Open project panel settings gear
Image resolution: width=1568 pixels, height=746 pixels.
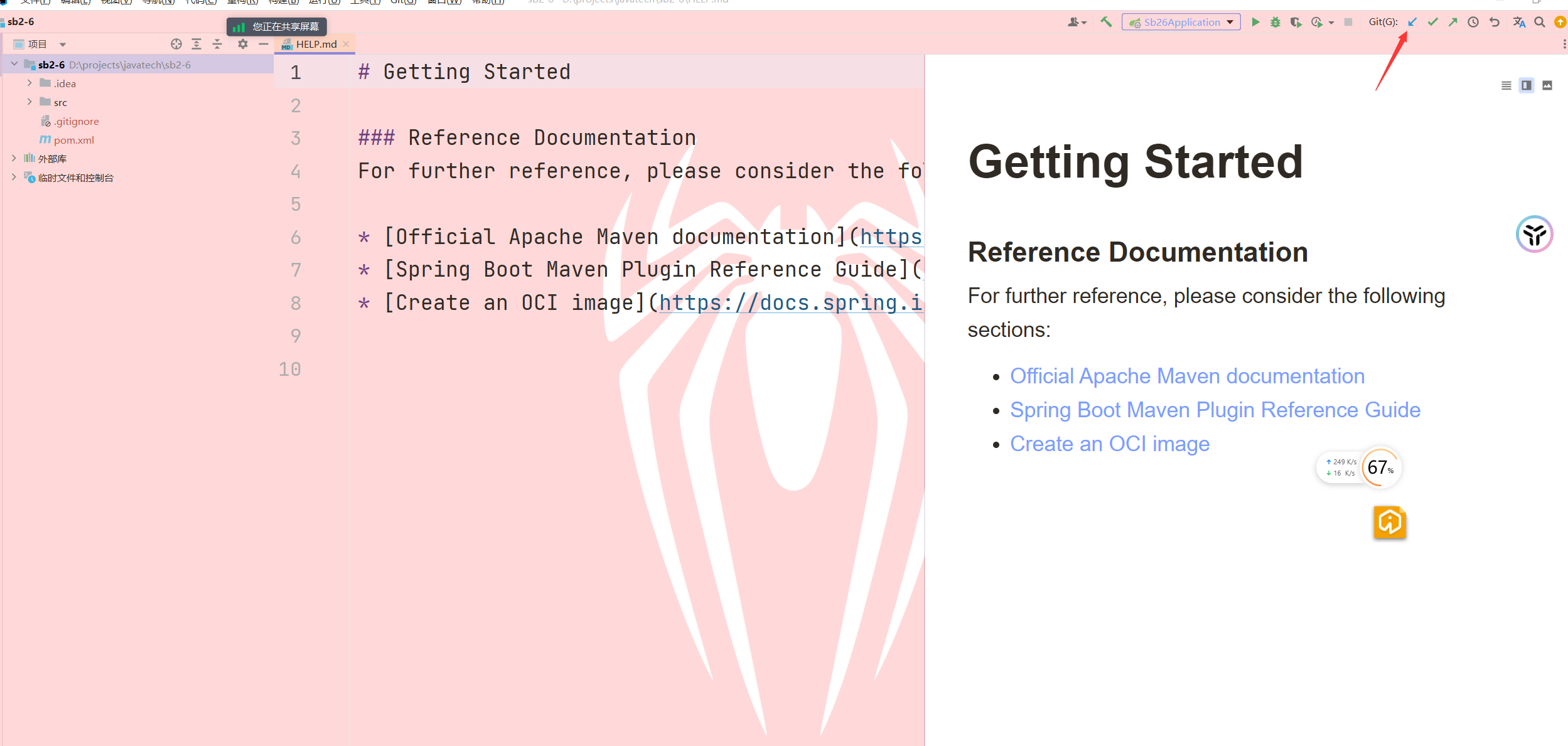tap(243, 44)
